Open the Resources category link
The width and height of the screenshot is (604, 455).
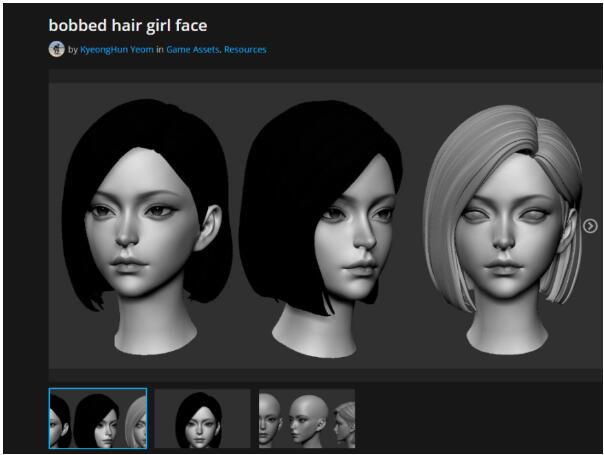coord(245,50)
